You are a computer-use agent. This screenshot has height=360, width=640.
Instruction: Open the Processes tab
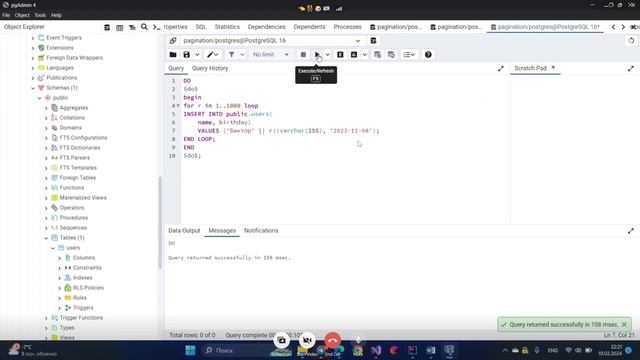pos(347,27)
